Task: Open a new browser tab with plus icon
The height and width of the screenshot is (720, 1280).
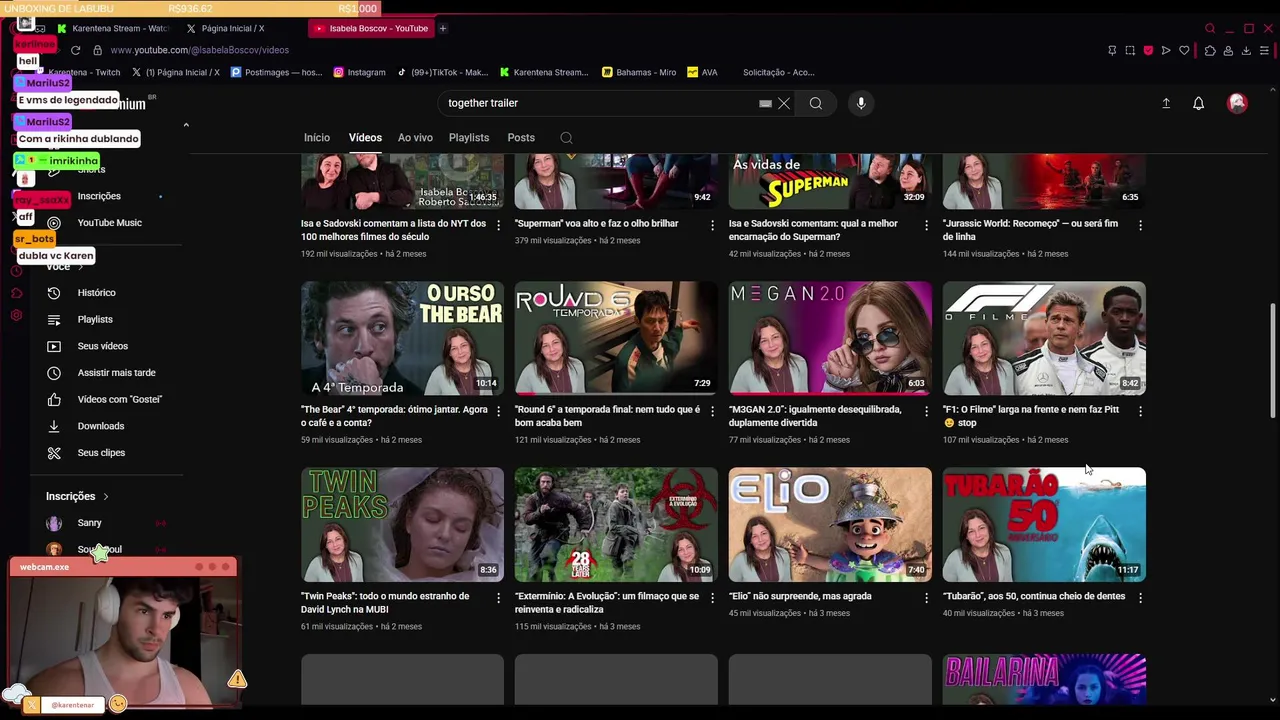Action: [443, 28]
